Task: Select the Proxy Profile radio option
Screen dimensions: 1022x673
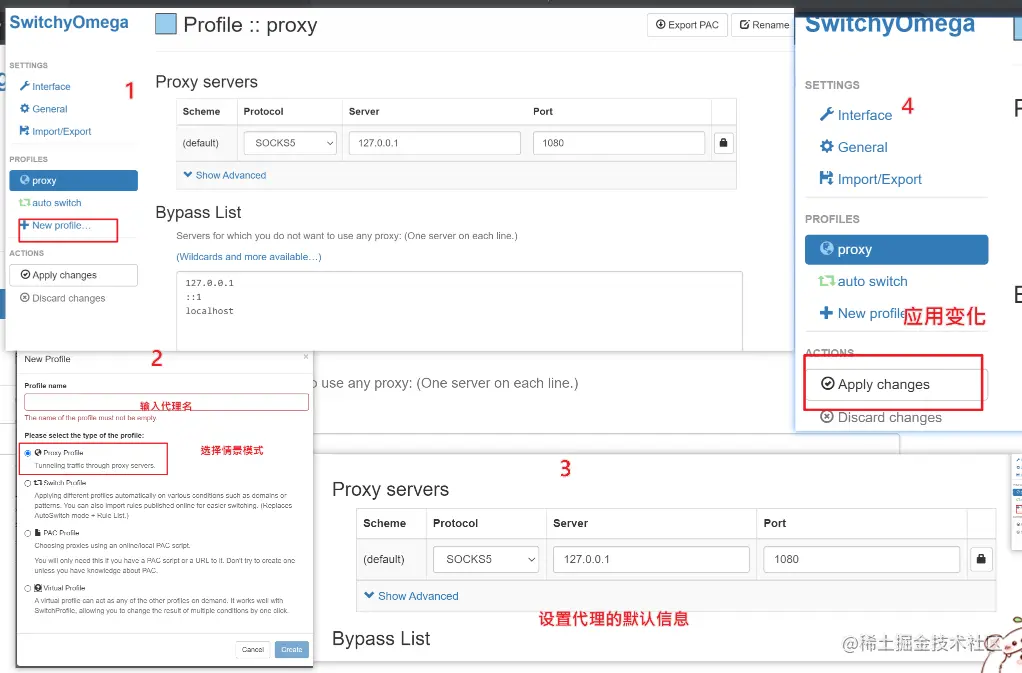Action: (27, 453)
